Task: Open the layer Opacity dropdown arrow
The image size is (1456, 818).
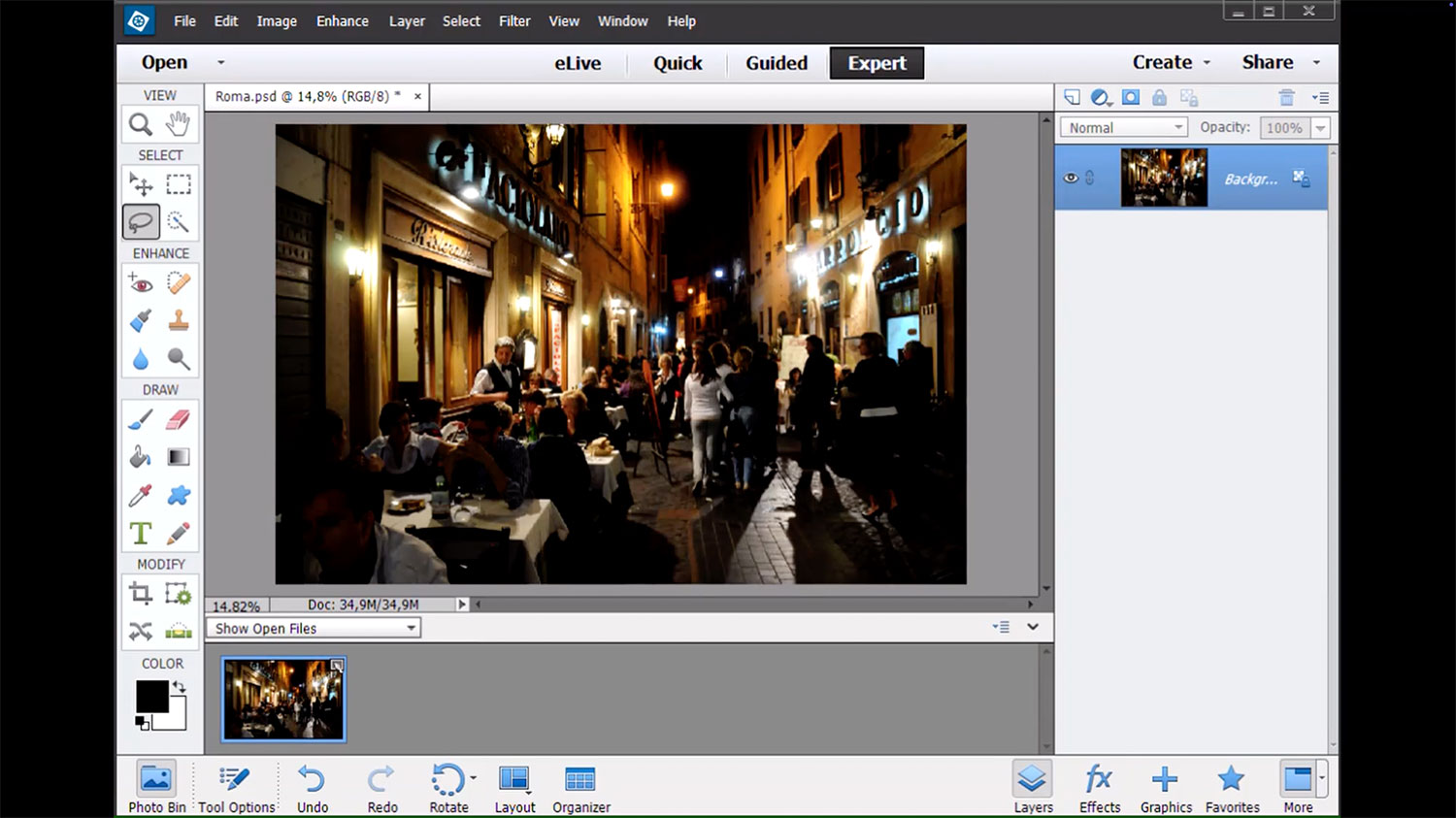Action: point(1320,128)
